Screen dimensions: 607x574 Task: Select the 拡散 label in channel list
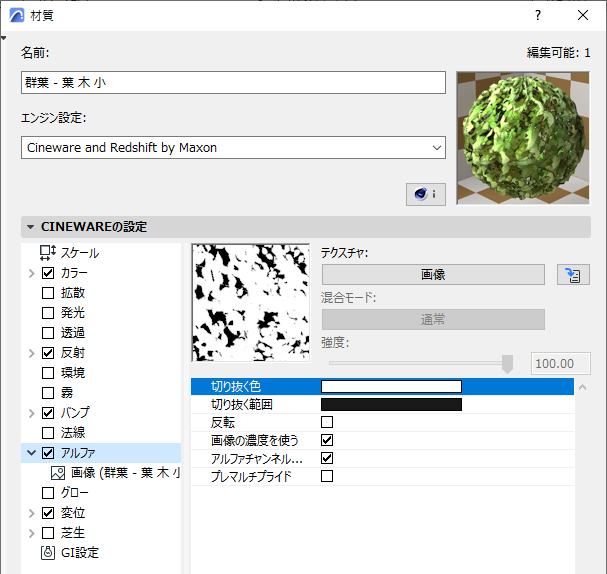click(x=73, y=293)
